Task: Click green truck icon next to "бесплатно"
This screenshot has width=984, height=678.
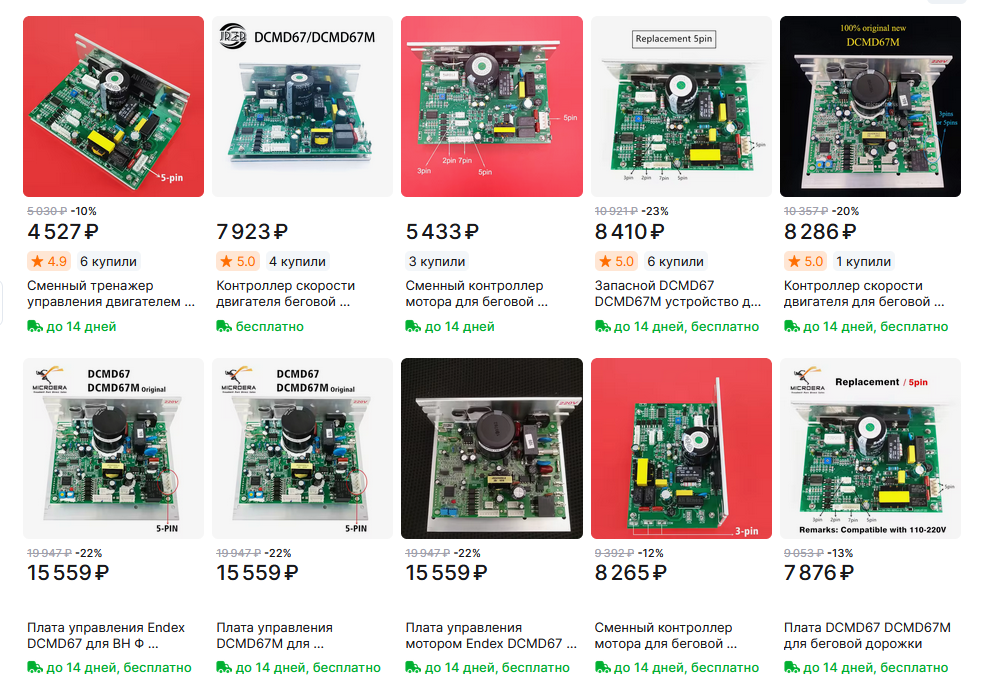Action: [224, 326]
